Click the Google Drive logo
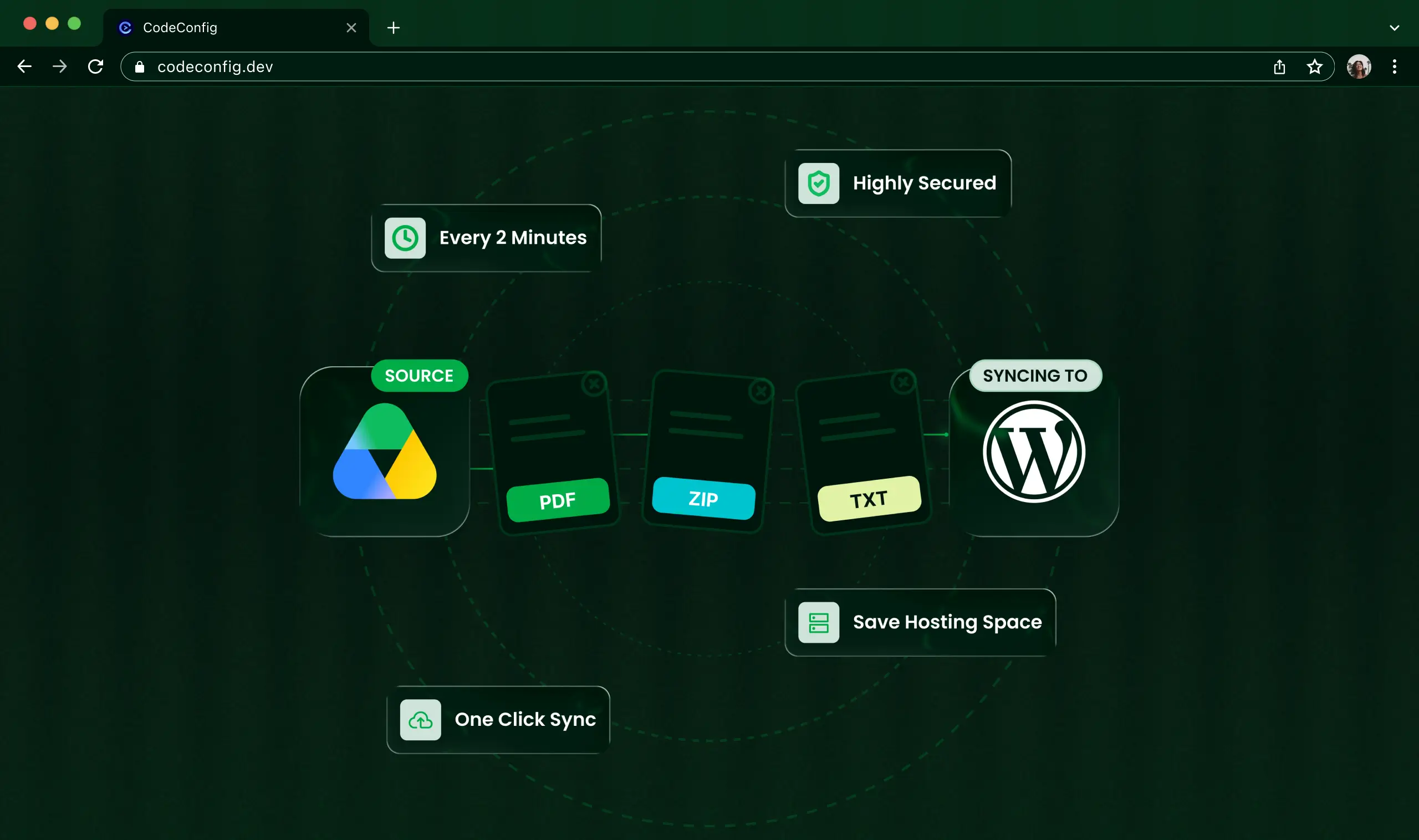The width and height of the screenshot is (1419, 840). tap(385, 451)
